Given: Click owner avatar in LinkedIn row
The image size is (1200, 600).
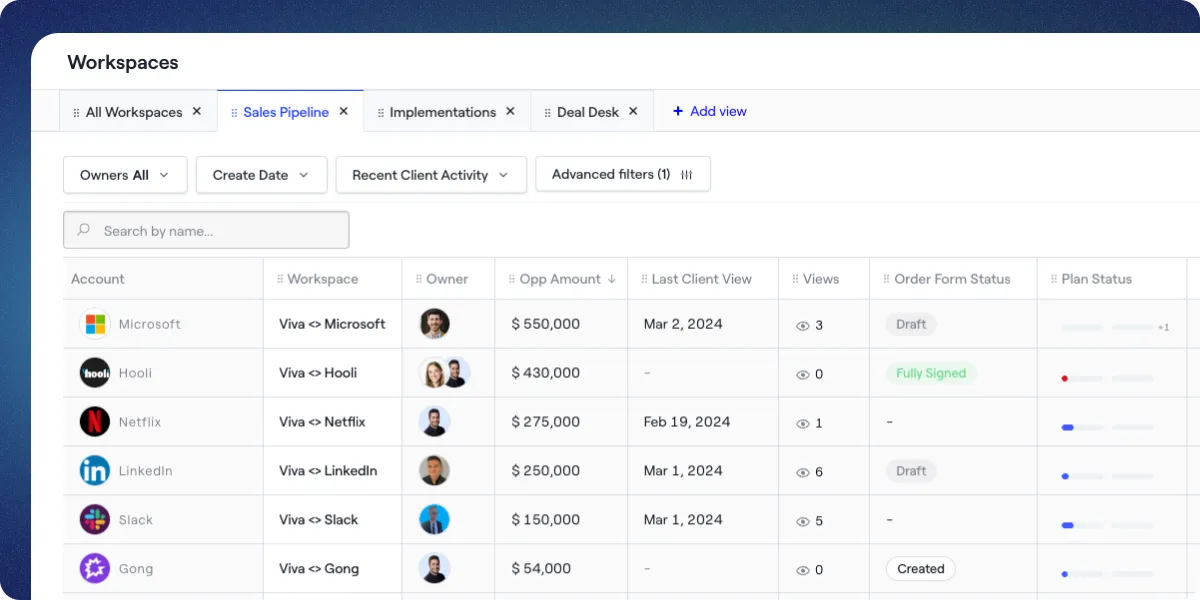Looking at the screenshot, I should [x=434, y=471].
